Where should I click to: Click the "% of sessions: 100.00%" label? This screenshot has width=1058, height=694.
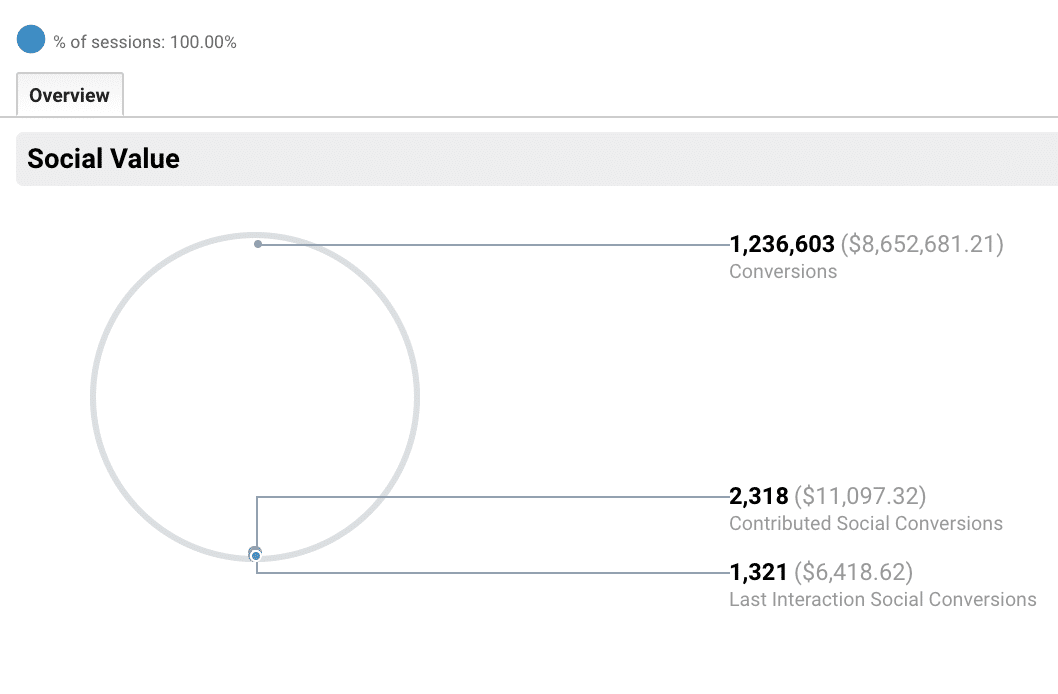145,42
